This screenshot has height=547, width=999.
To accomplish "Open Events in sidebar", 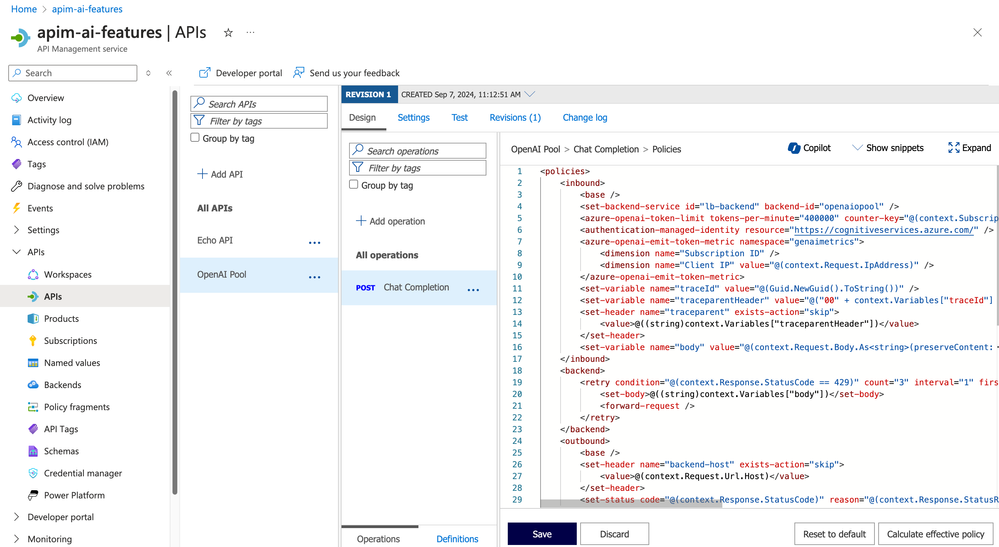I will [40, 208].
